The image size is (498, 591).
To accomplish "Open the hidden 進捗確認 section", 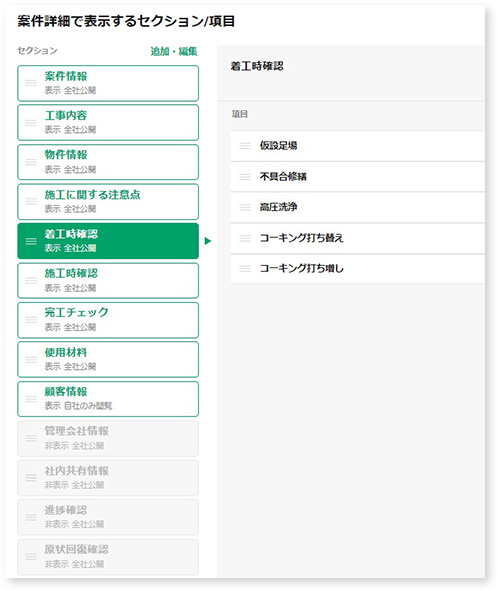I will point(108,517).
